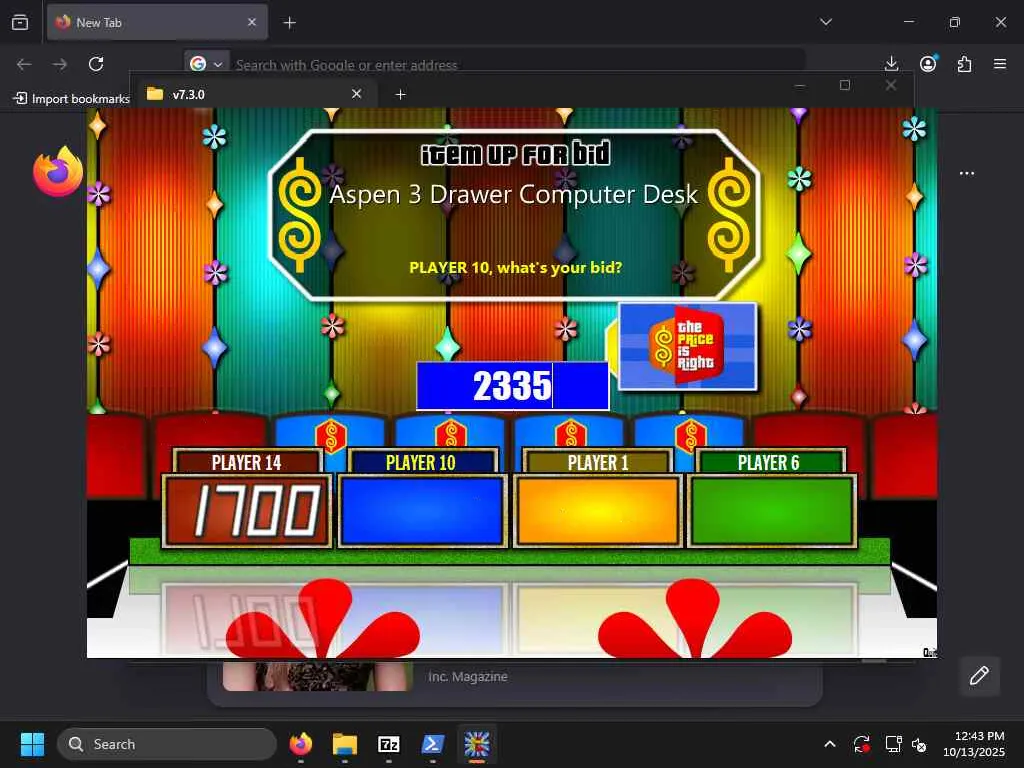
Task: Click the game app icon in taskbar
Action: click(x=477, y=744)
